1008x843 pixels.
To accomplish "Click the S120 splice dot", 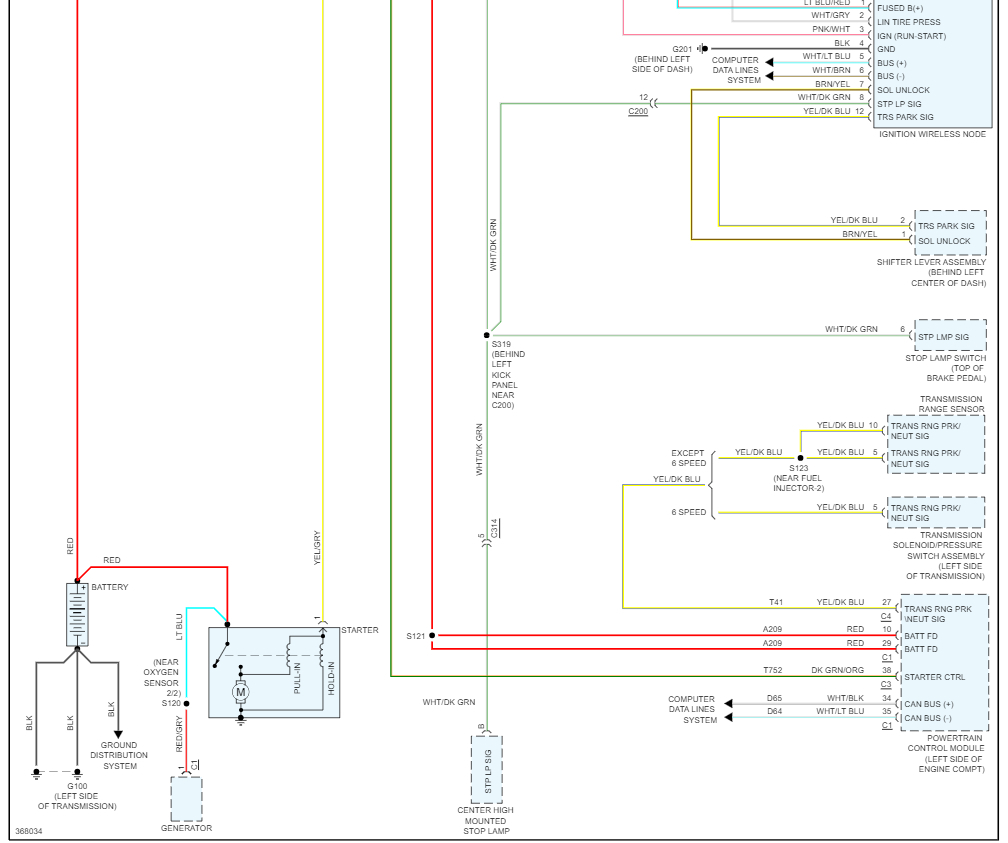I will [x=186, y=703].
